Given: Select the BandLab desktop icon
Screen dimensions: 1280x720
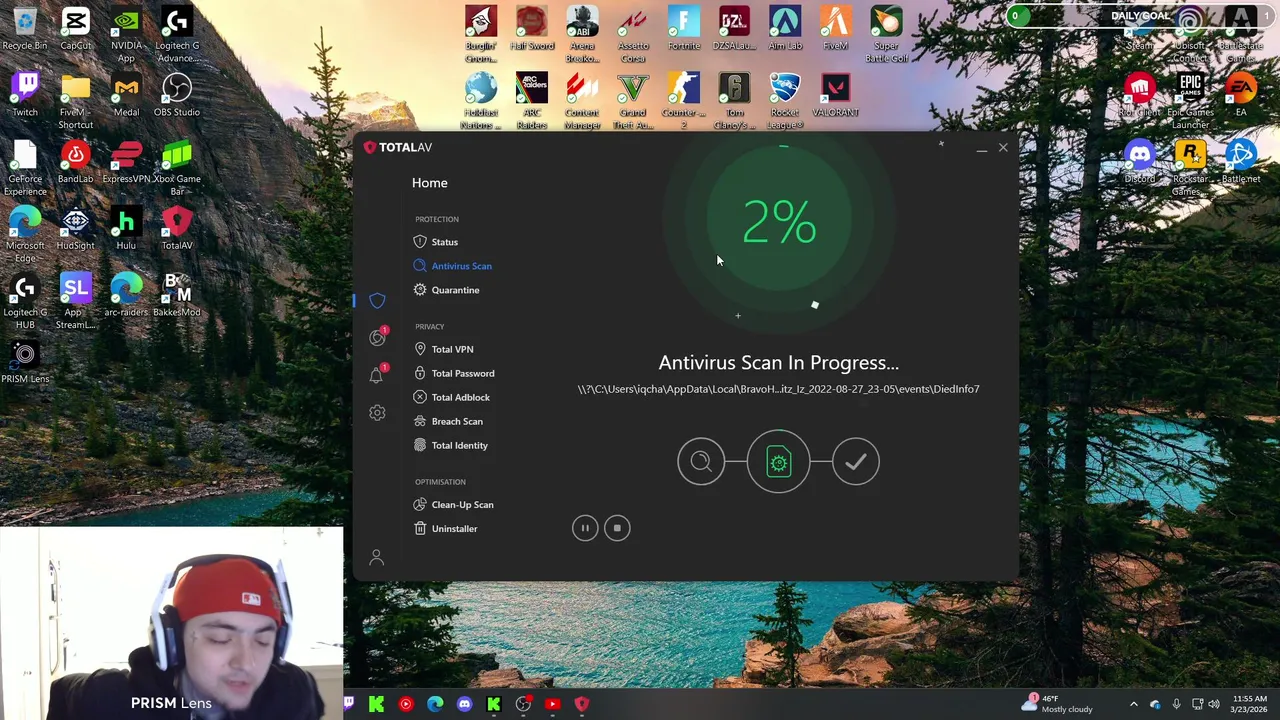Looking at the screenshot, I should pyautogui.click(x=76, y=162).
